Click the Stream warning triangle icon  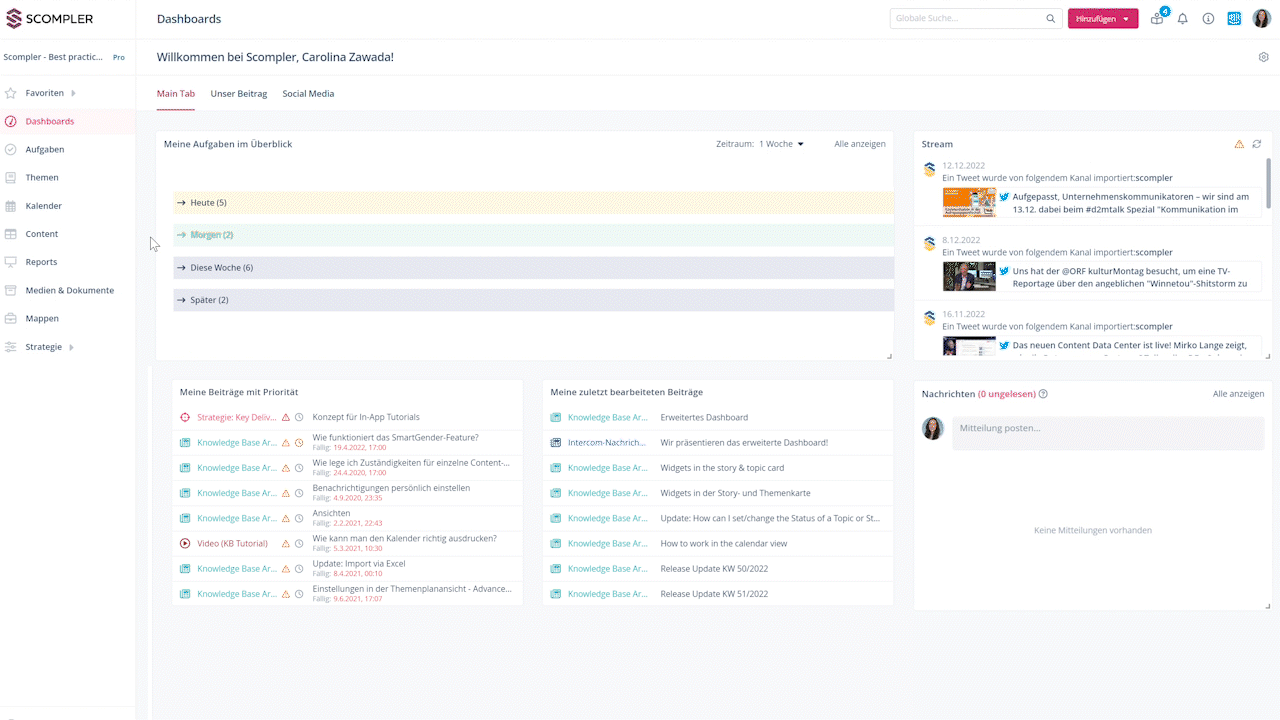[1239, 144]
